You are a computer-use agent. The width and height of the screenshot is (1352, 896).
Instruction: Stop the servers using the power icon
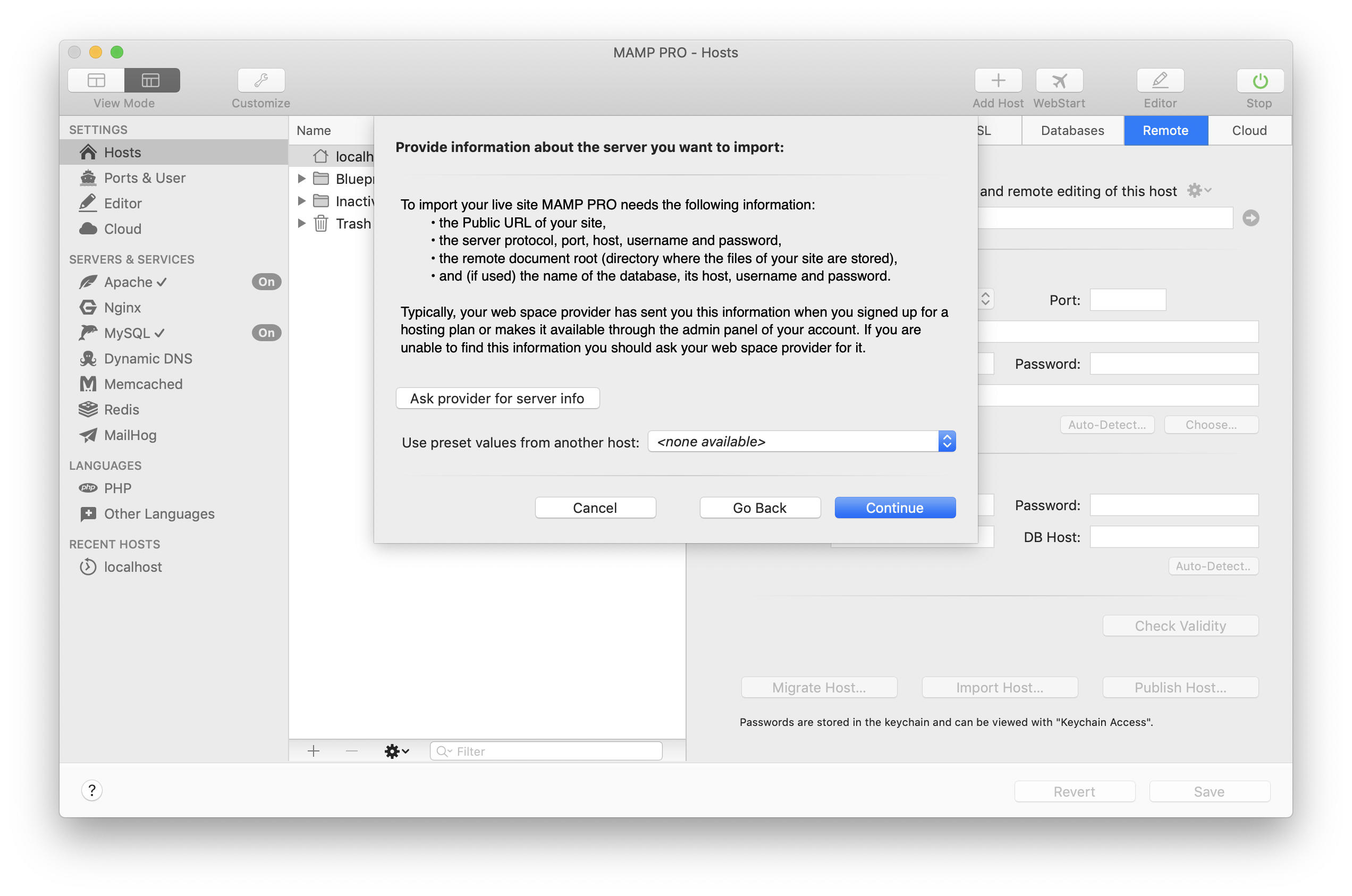[1259, 81]
